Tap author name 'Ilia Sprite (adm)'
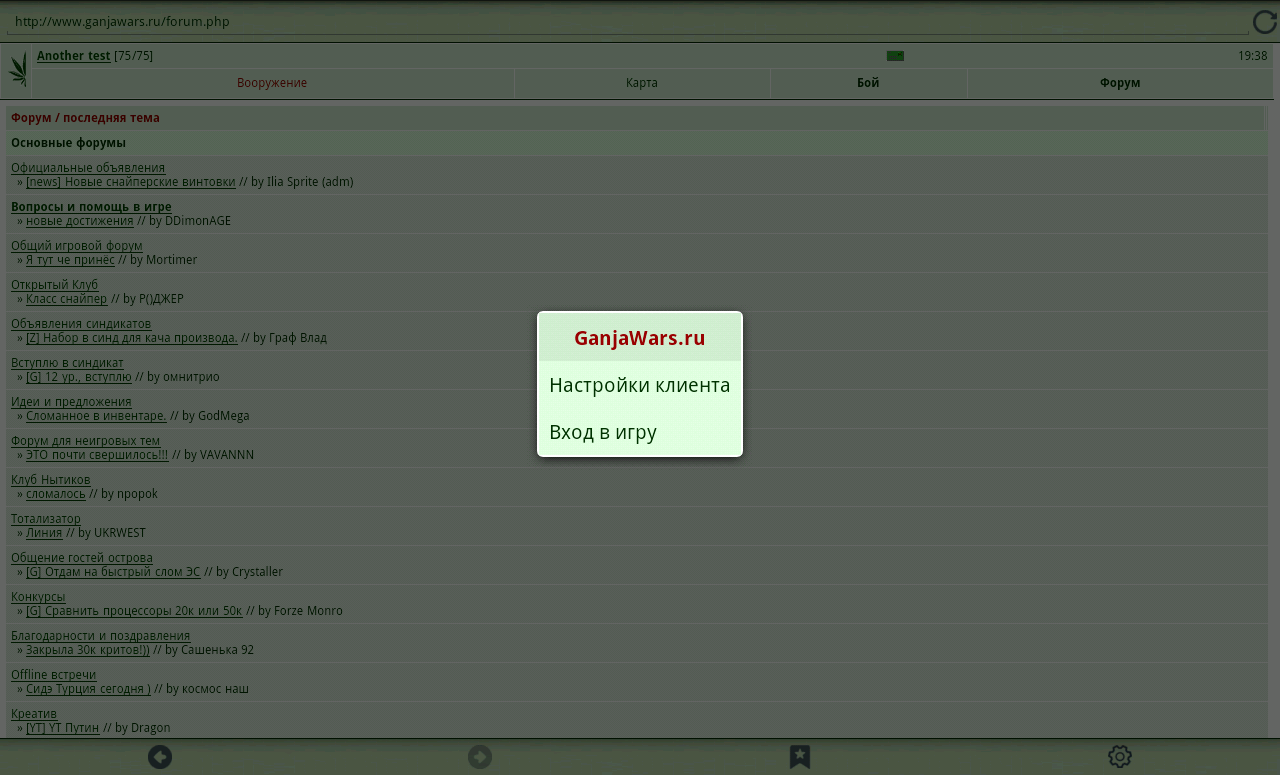The width and height of the screenshot is (1280, 775). click(x=310, y=182)
